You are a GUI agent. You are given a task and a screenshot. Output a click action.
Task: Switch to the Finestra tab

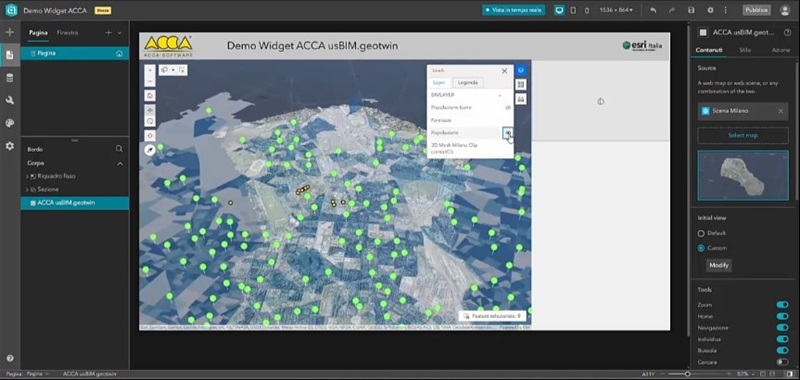coord(67,33)
